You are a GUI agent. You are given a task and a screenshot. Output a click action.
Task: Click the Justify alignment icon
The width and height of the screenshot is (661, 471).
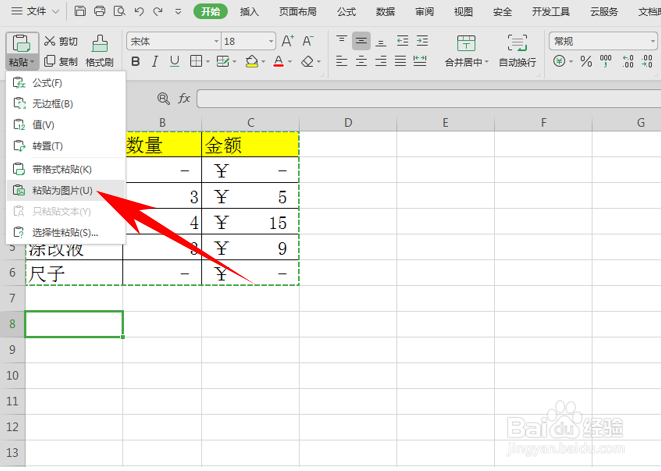tap(400, 62)
